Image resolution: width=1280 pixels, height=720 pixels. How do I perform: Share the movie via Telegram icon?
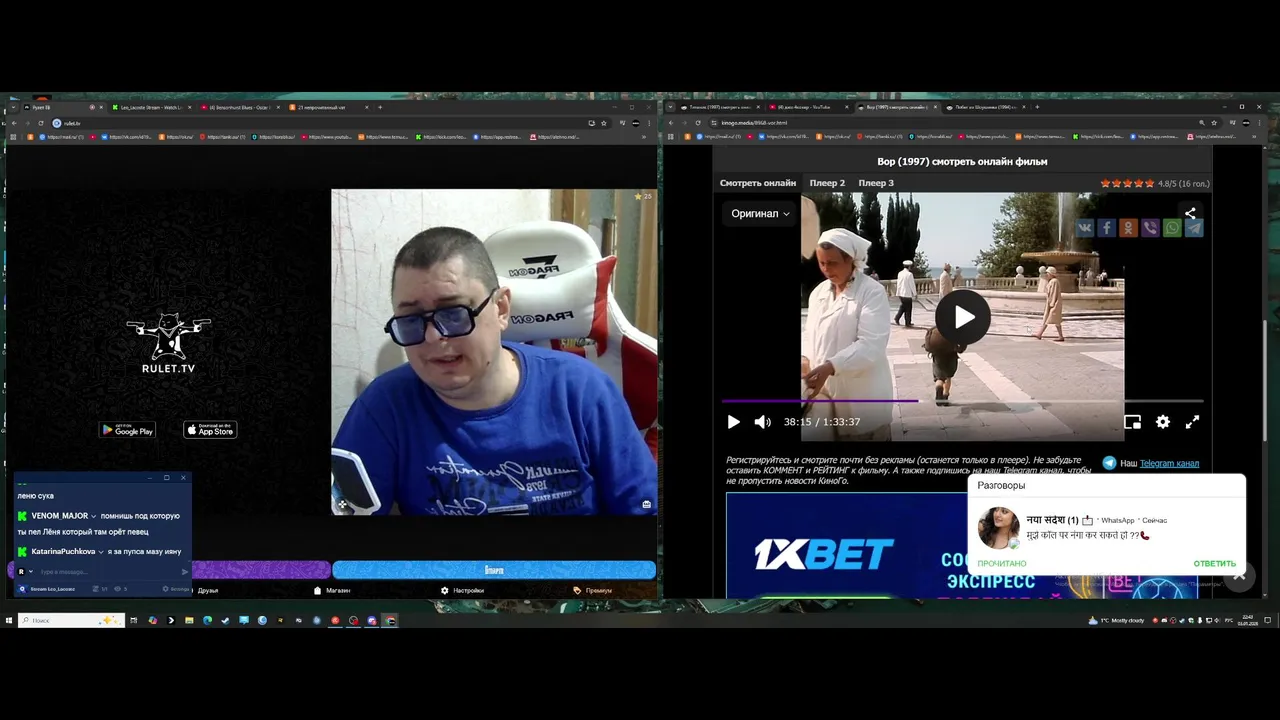pos(1194,228)
